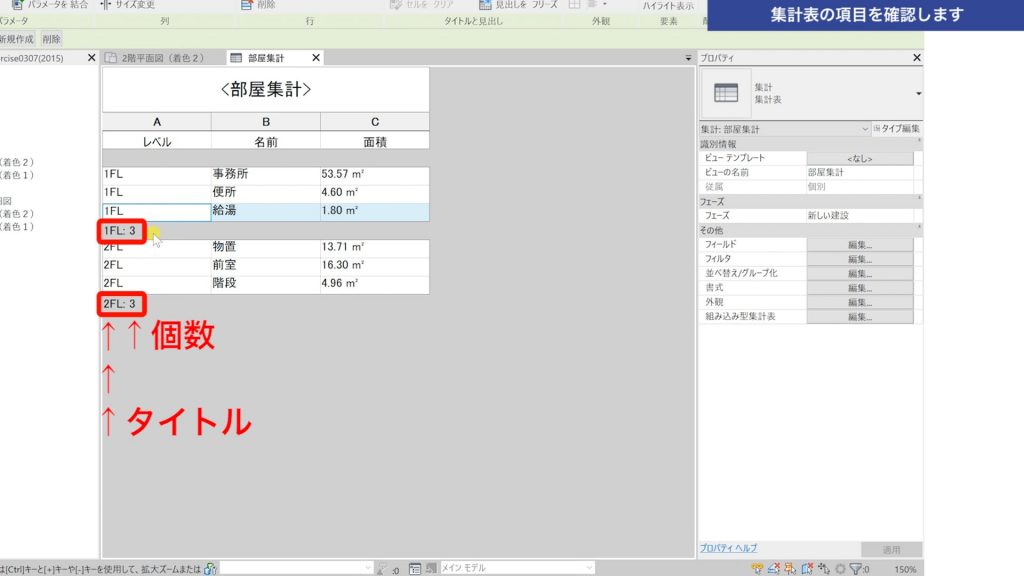Click the 150% zoom control
The height and width of the screenshot is (576, 1024).
click(903, 567)
